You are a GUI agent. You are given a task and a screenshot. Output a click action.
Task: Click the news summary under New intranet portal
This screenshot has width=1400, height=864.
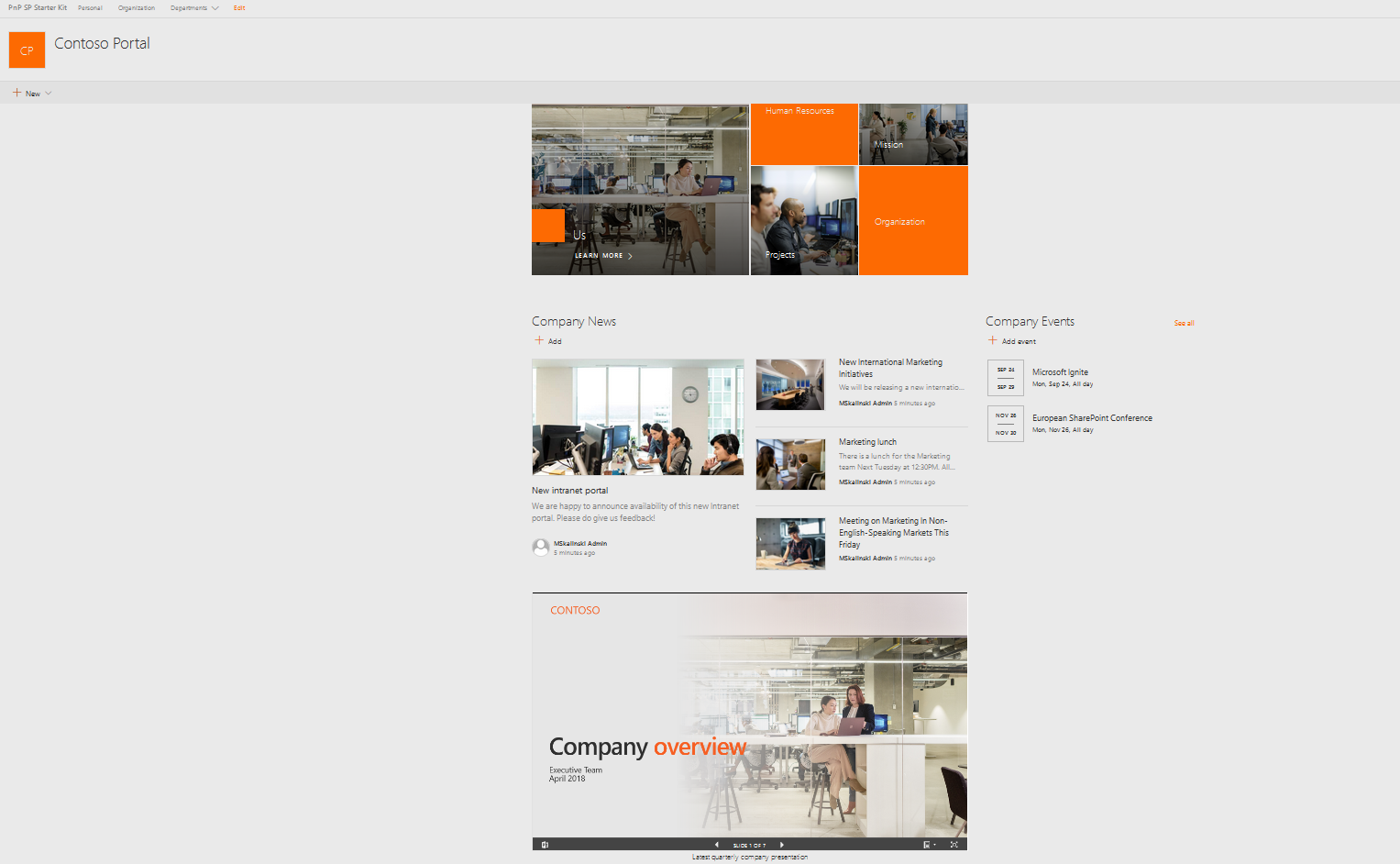[x=635, y=512]
